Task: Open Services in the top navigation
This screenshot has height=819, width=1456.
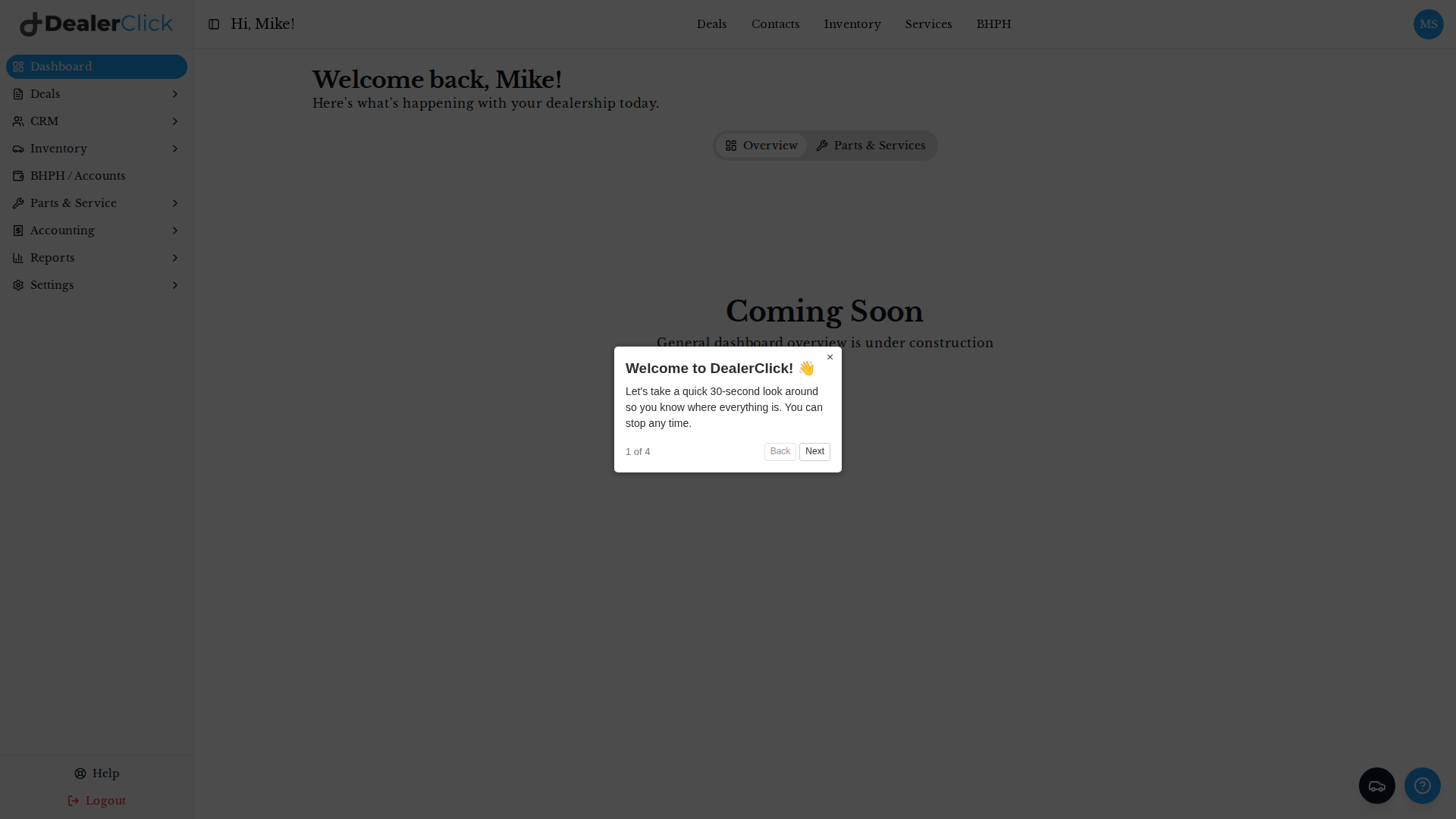Action: pos(928,24)
